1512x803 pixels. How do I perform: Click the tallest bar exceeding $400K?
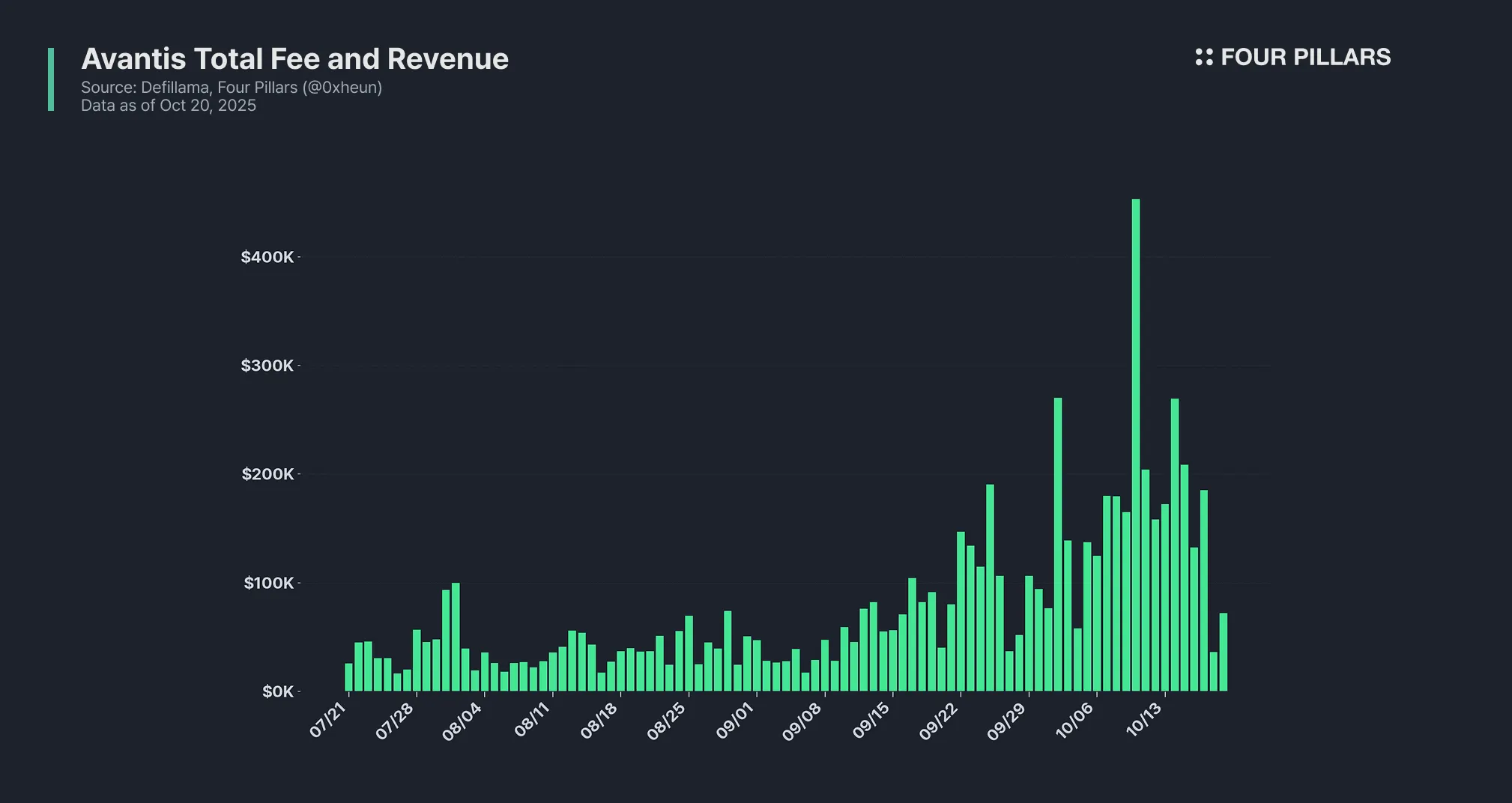coord(1136,445)
